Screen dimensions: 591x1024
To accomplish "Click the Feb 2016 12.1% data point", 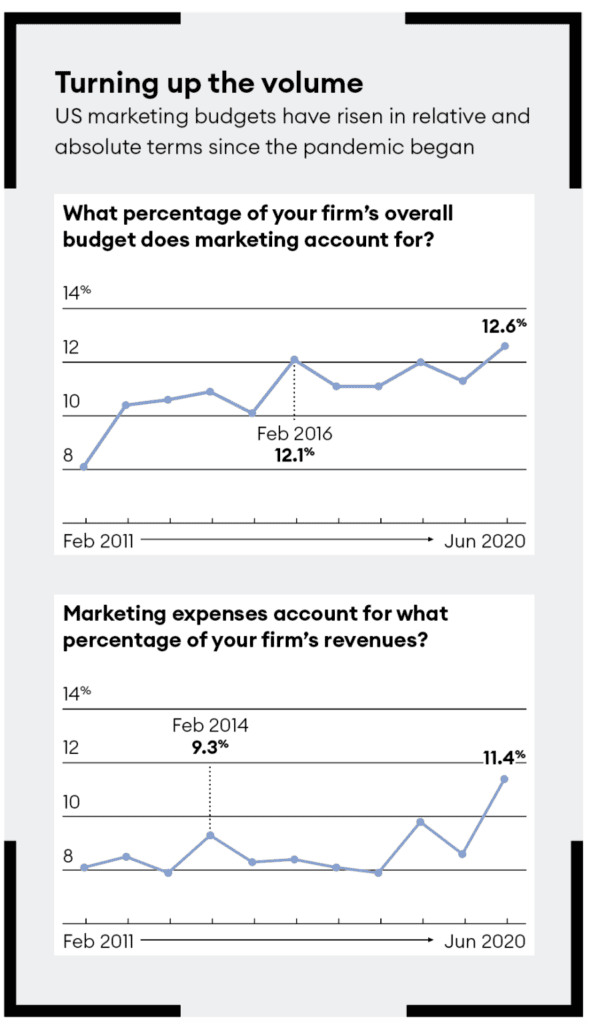I will click(295, 360).
